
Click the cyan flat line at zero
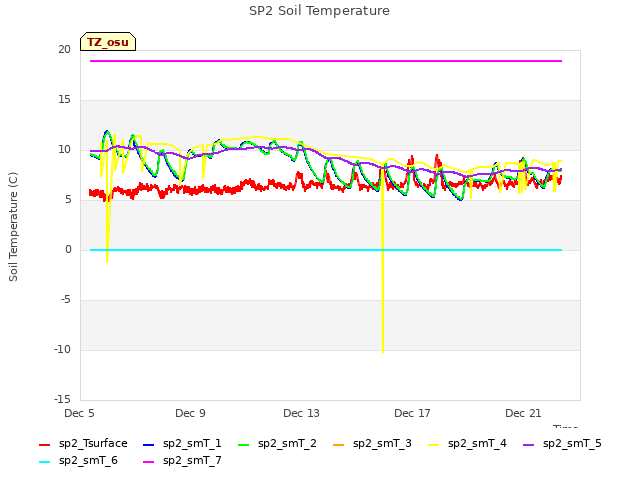tap(326, 250)
